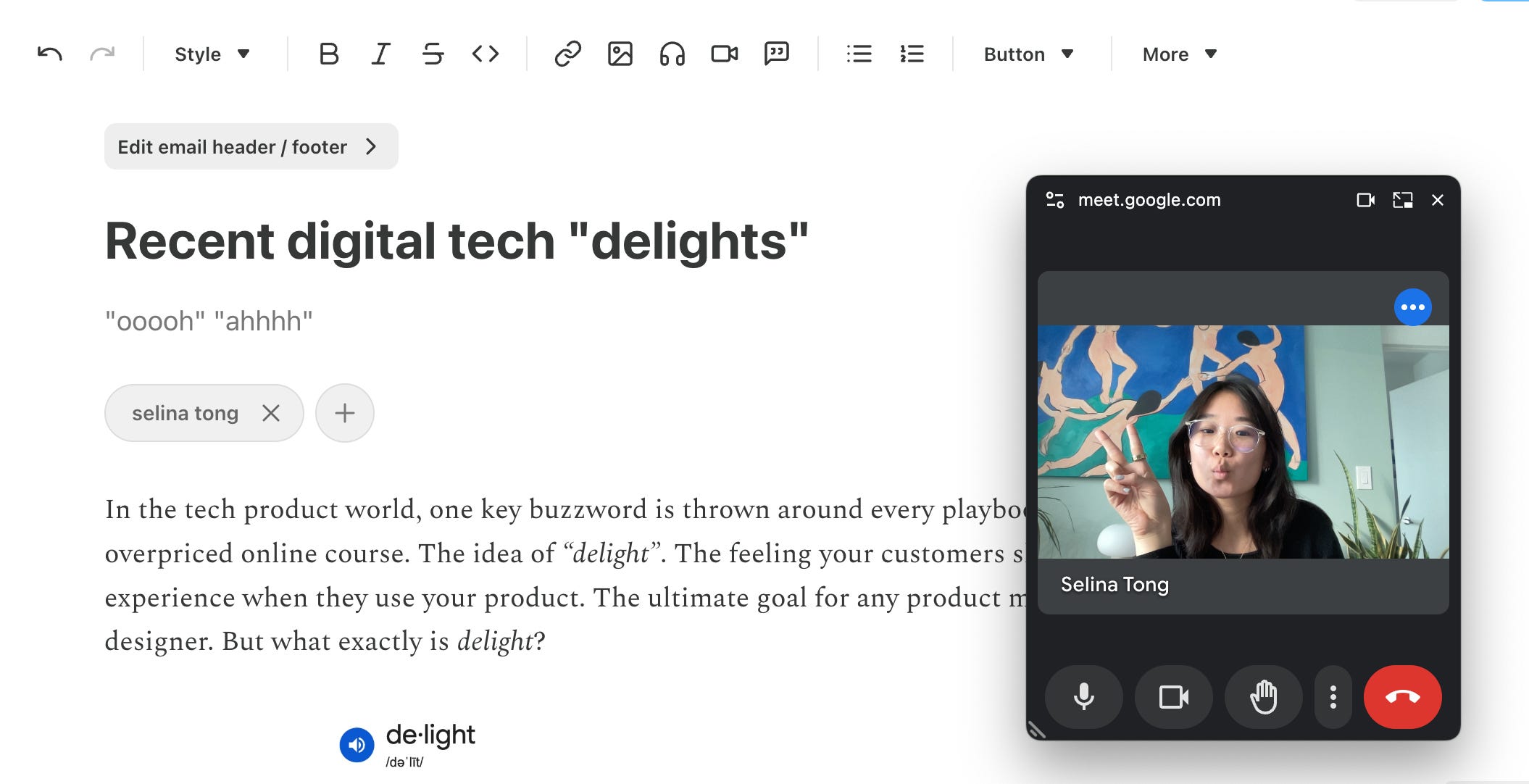Viewport: 1529px width, 784px height.
Task: Toggle bulleted list
Action: pyautogui.click(x=859, y=54)
